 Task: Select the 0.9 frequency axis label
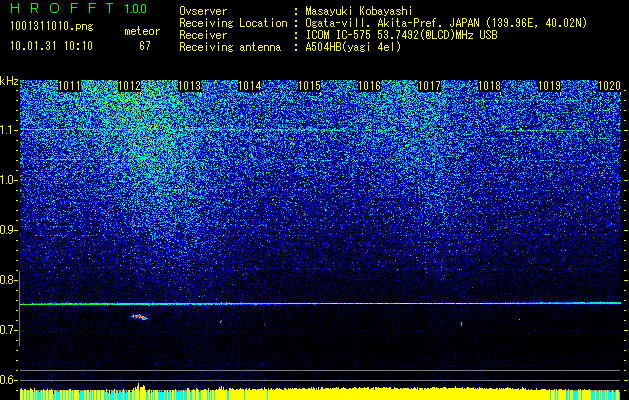8,230
